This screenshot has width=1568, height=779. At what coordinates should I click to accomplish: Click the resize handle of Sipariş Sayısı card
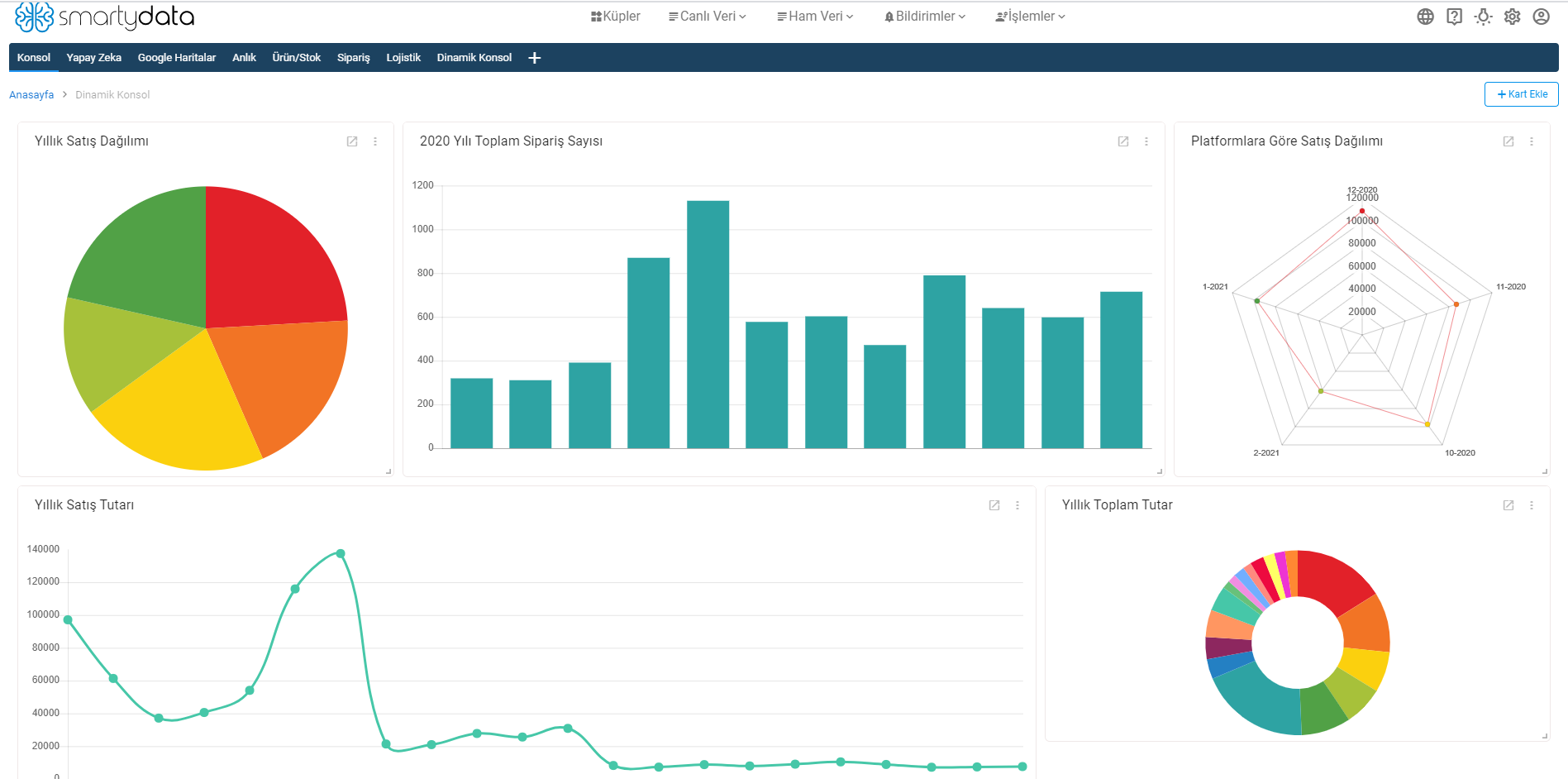1160,471
